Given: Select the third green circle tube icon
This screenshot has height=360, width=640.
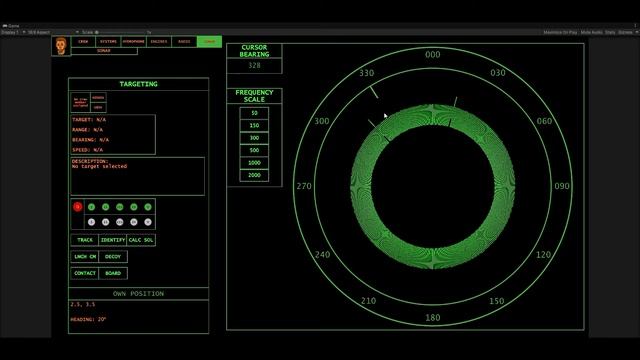Looking at the screenshot, I should pyautogui.click(x=120, y=207).
